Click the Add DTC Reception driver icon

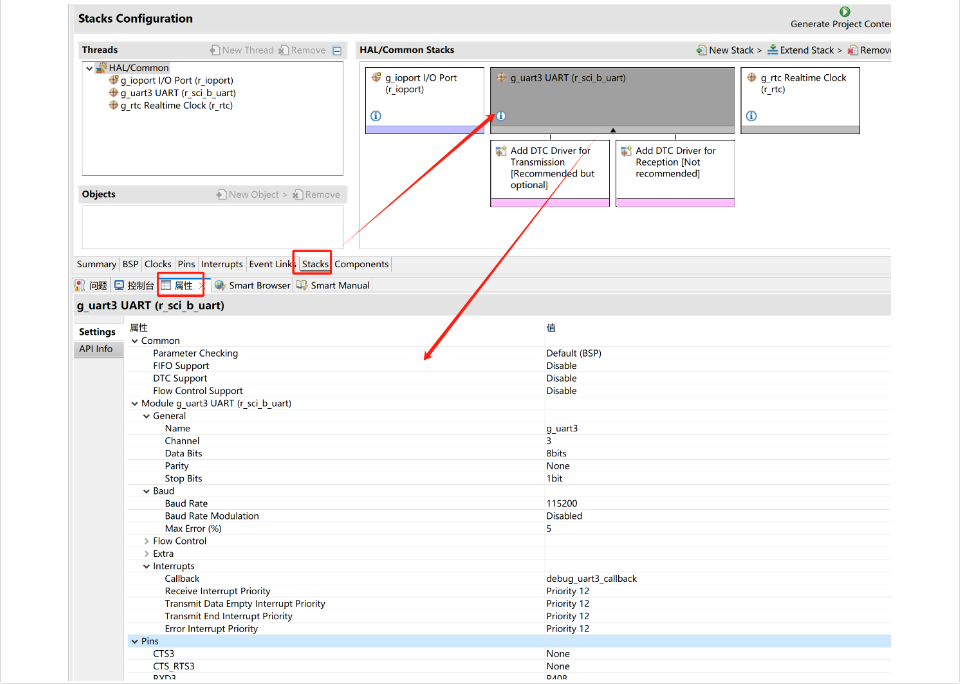pos(626,151)
